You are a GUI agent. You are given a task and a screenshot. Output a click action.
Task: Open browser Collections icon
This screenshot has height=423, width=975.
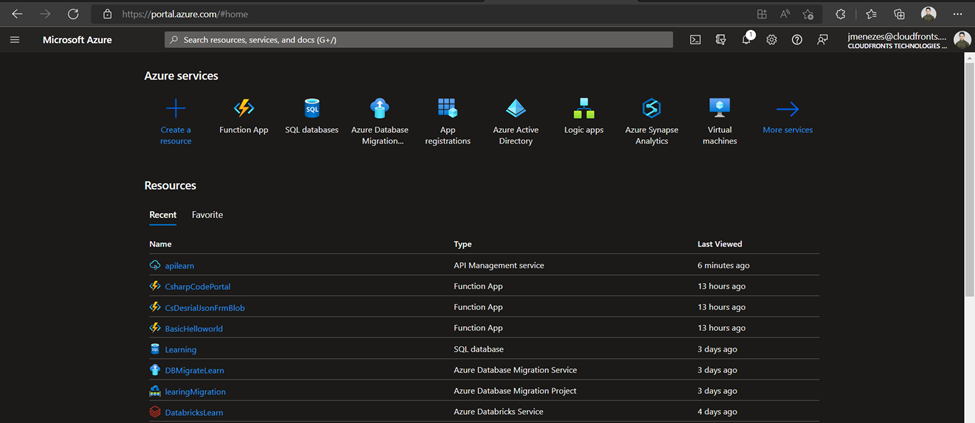click(x=899, y=14)
